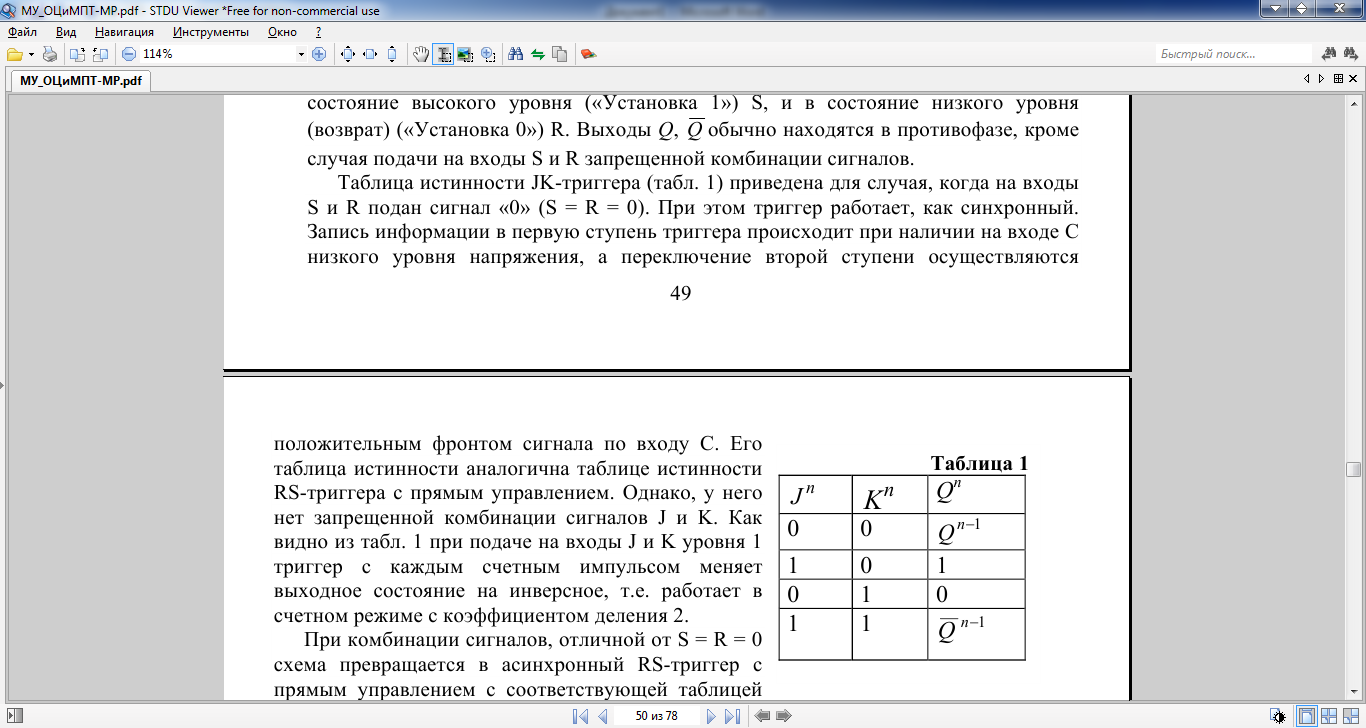Open the Файл menu
1366x728 pixels.
[x=22, y=32]
